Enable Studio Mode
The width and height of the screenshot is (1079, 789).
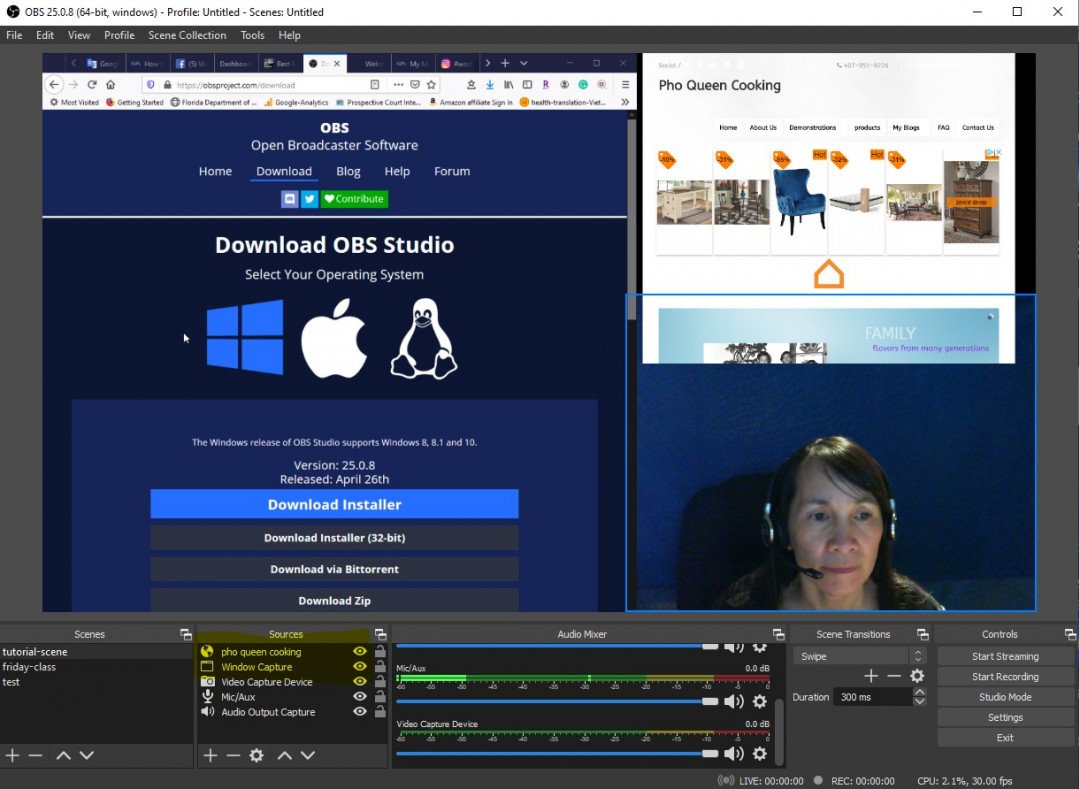click(x=1005, y=697)
